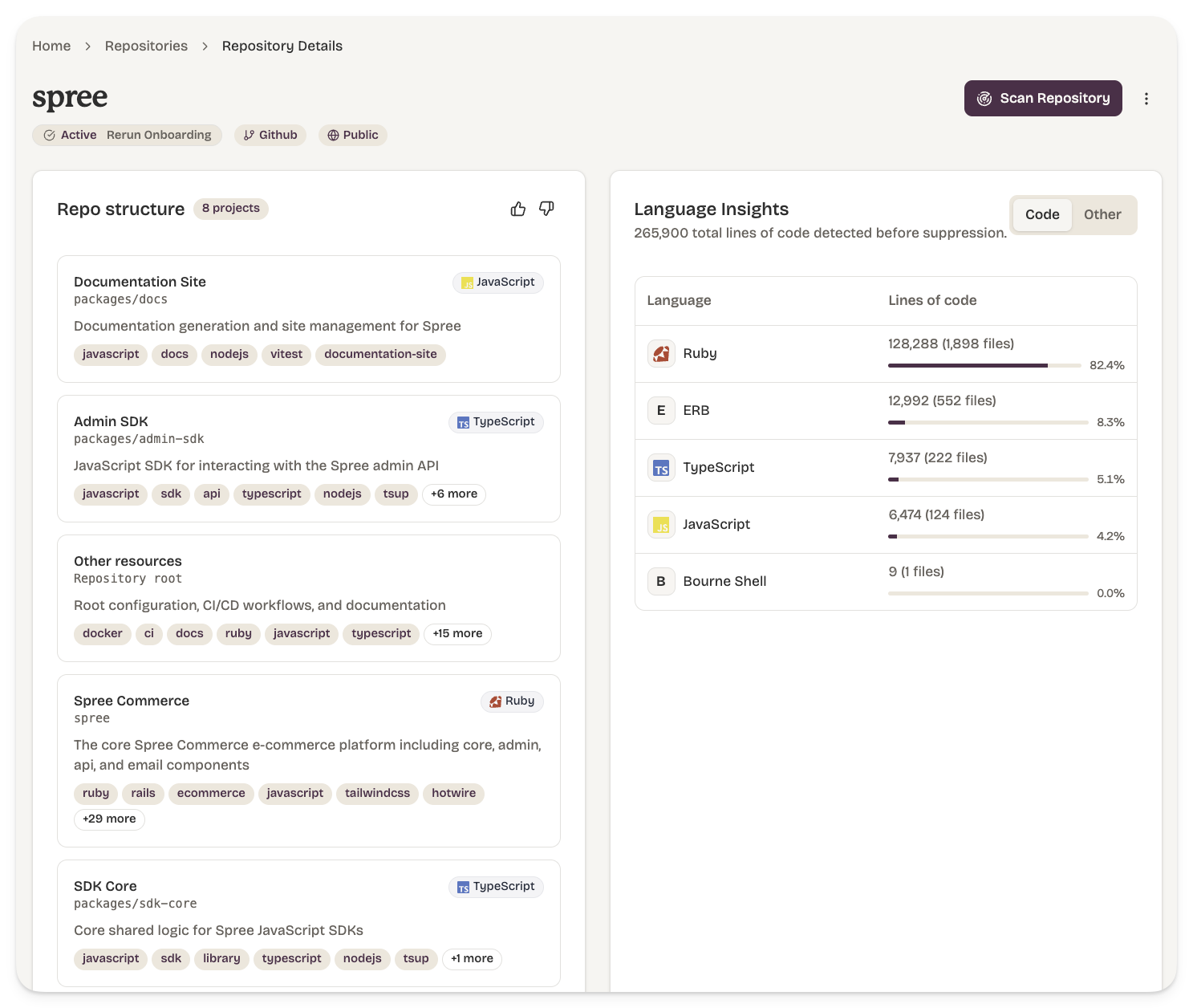Click the Ruby percentage progress bar
Viewport: 1193px width, 1008px height.
[x=984, y=365]
